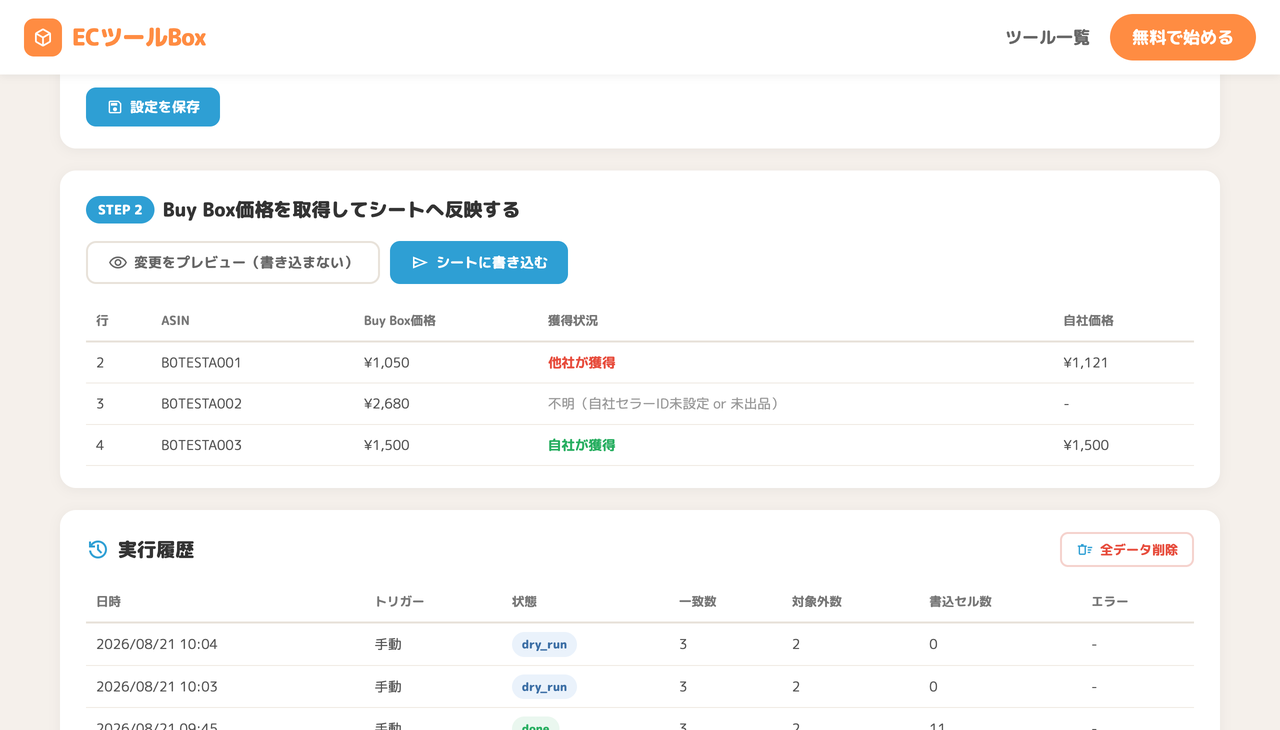The width and height of the screenshot is (1280, 730).
Task: Select the STEP 2 badge
Action: (120, 210)
